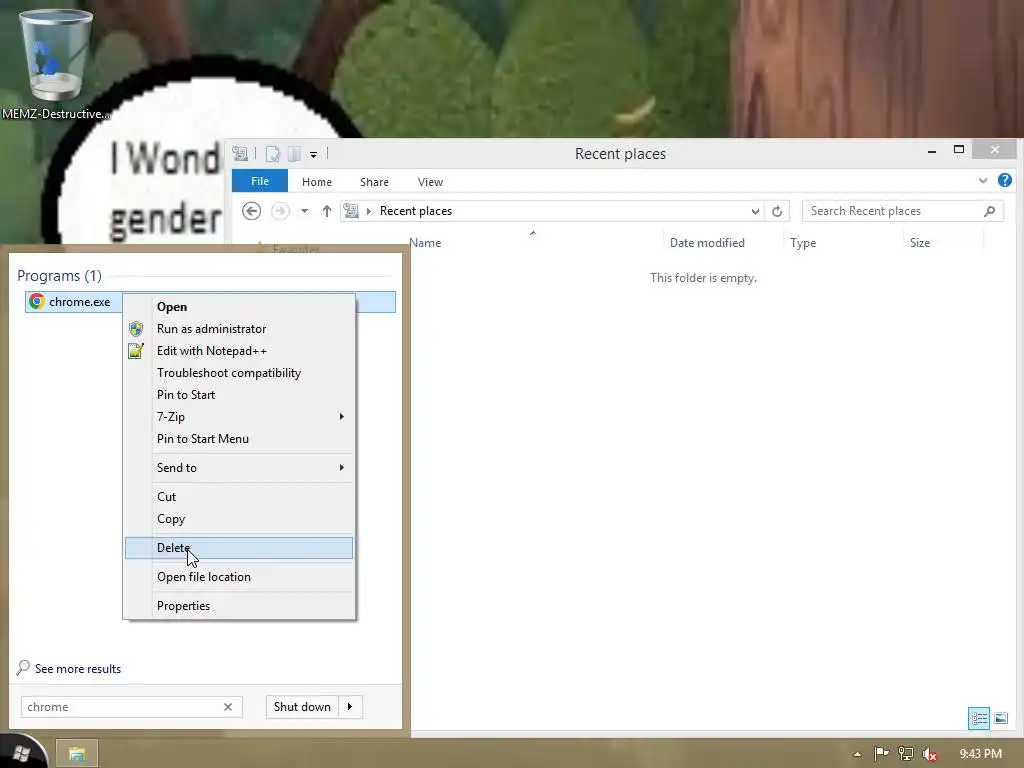This screenshot has width=1024, height=768.
Task: Choose Copy from the context menu
Action: [239, 519]
